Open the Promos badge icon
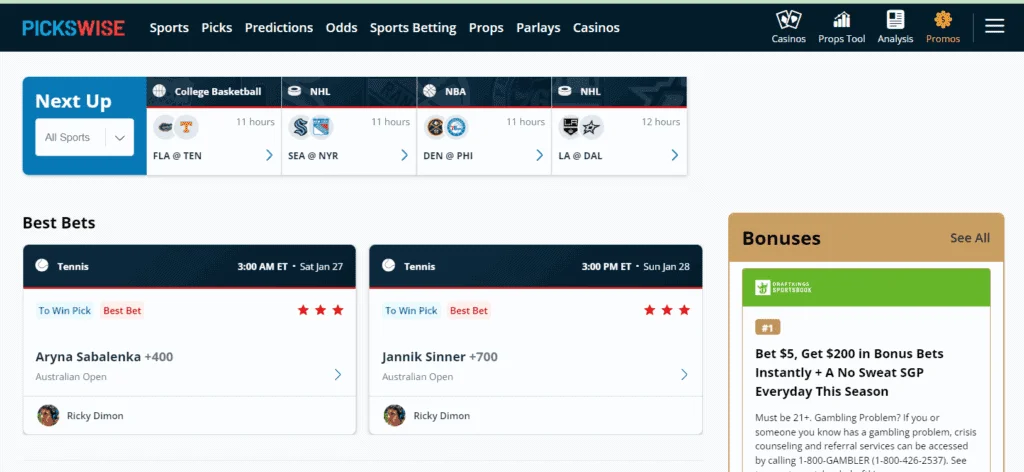The height and width of the screenshot is (472, 1024). click(x=943, y=21)
